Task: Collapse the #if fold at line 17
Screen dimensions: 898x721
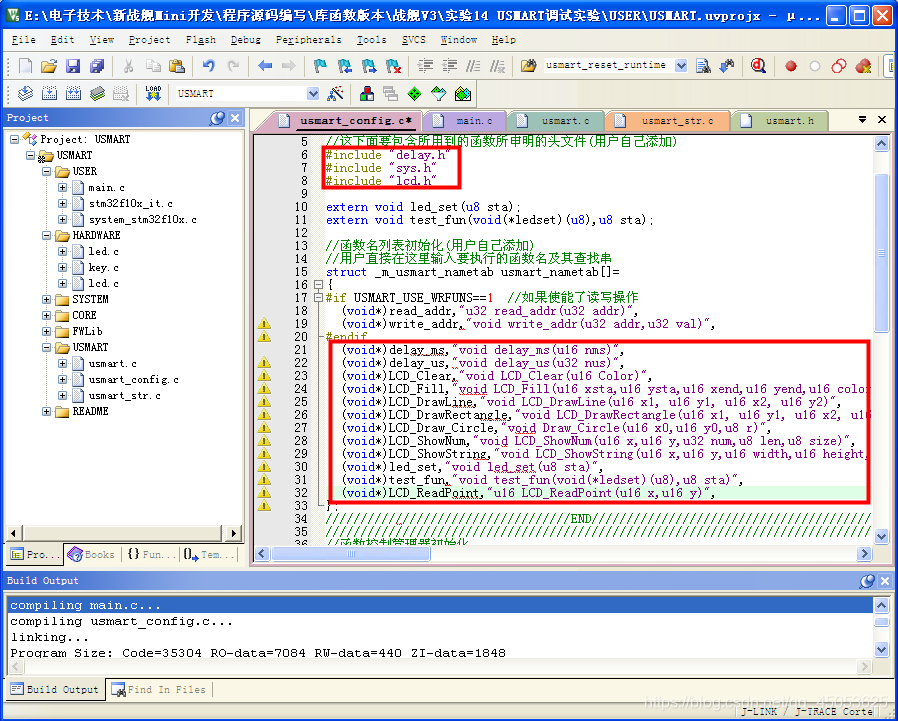Action: click(318, 297)
